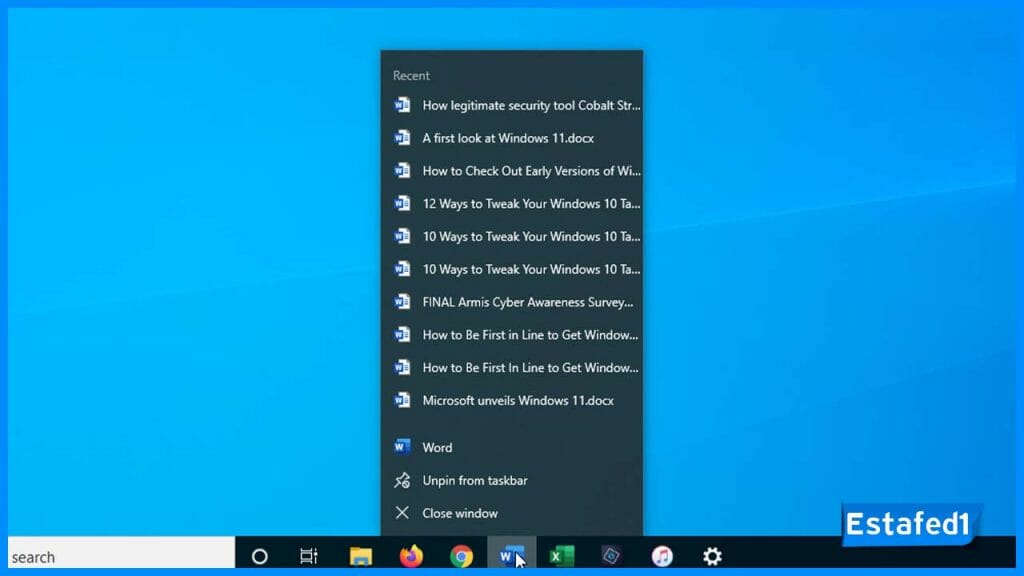Click the Word file icon beside "Microsoft unveils"

(x=402, y=400)
